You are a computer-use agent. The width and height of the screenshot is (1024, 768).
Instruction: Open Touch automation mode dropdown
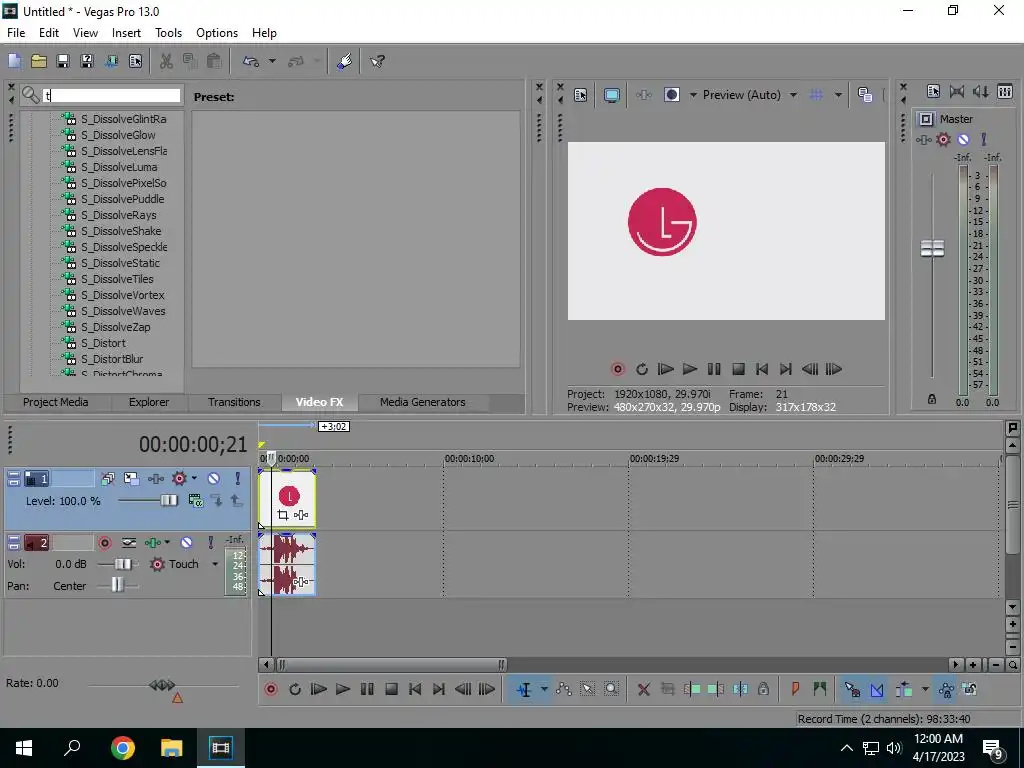tap(215, 564)
